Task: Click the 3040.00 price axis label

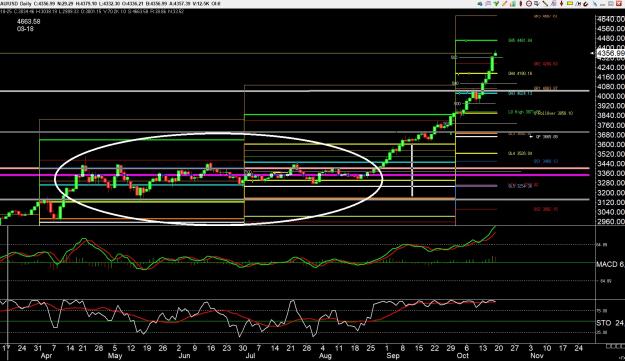Action: click(611, 212)
